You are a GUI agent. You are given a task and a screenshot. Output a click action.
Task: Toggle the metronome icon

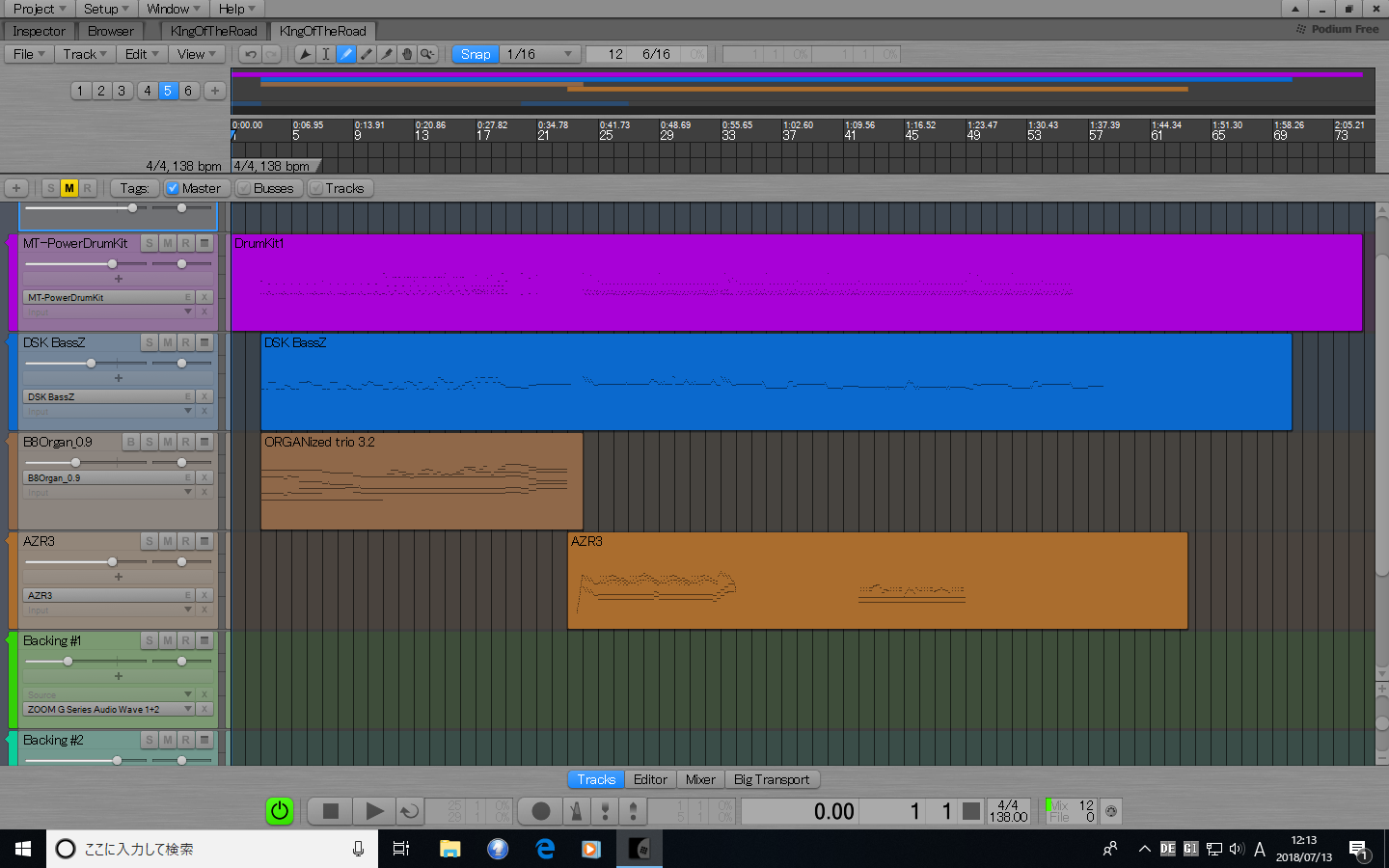[577, 811]
